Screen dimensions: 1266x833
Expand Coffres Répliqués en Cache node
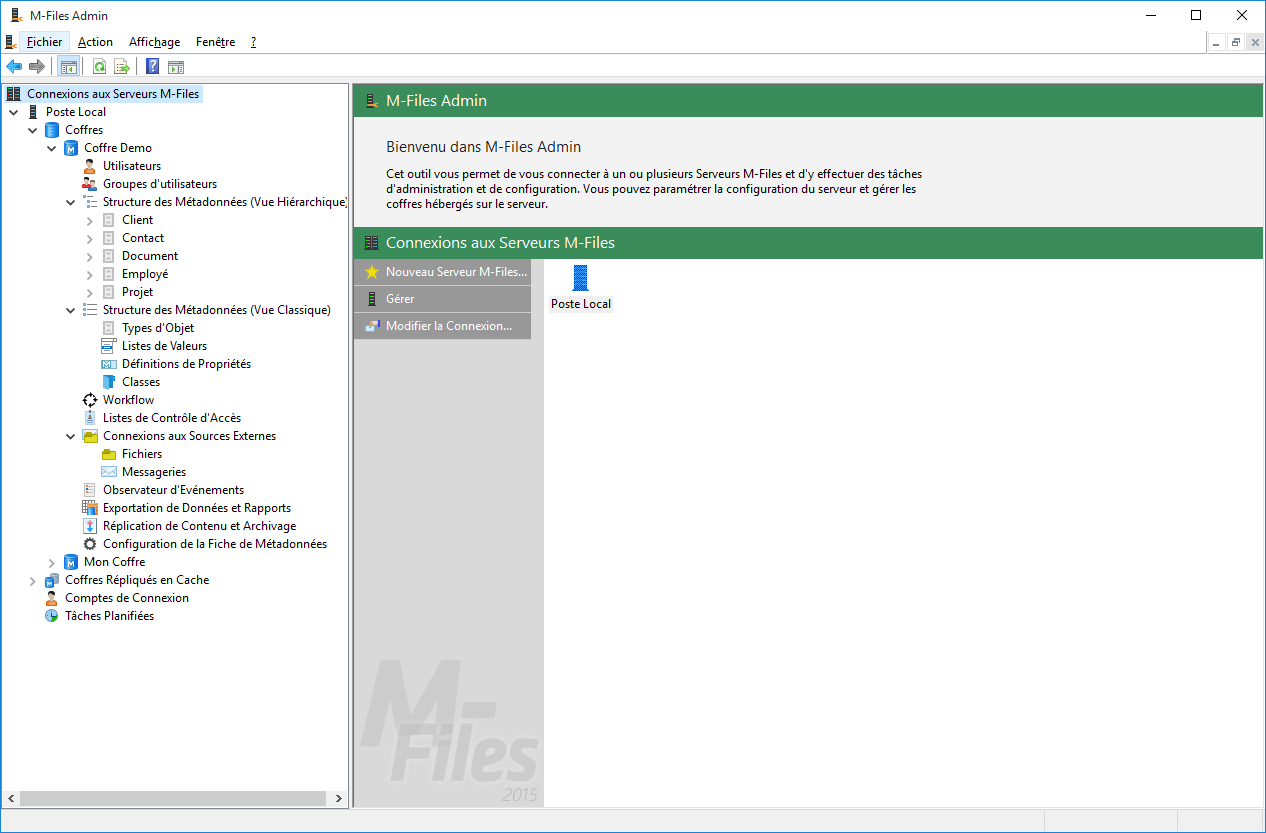coord(33,580)
